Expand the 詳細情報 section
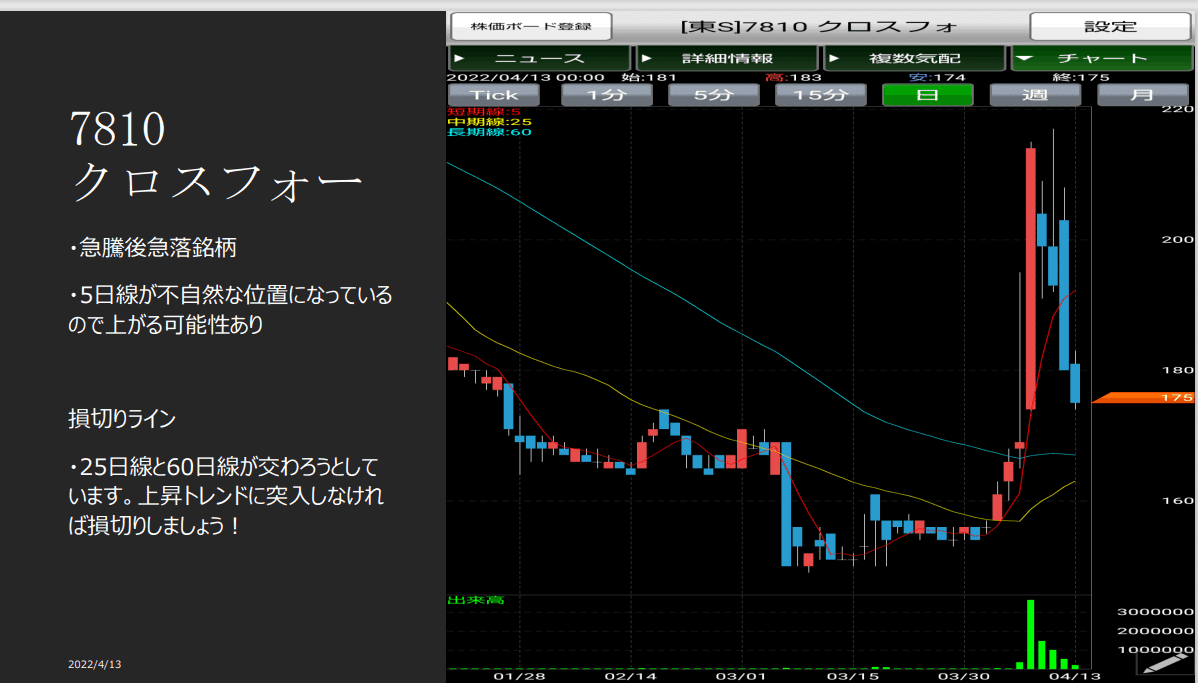Screen dimensions: 1198x683 click(727, 58)
